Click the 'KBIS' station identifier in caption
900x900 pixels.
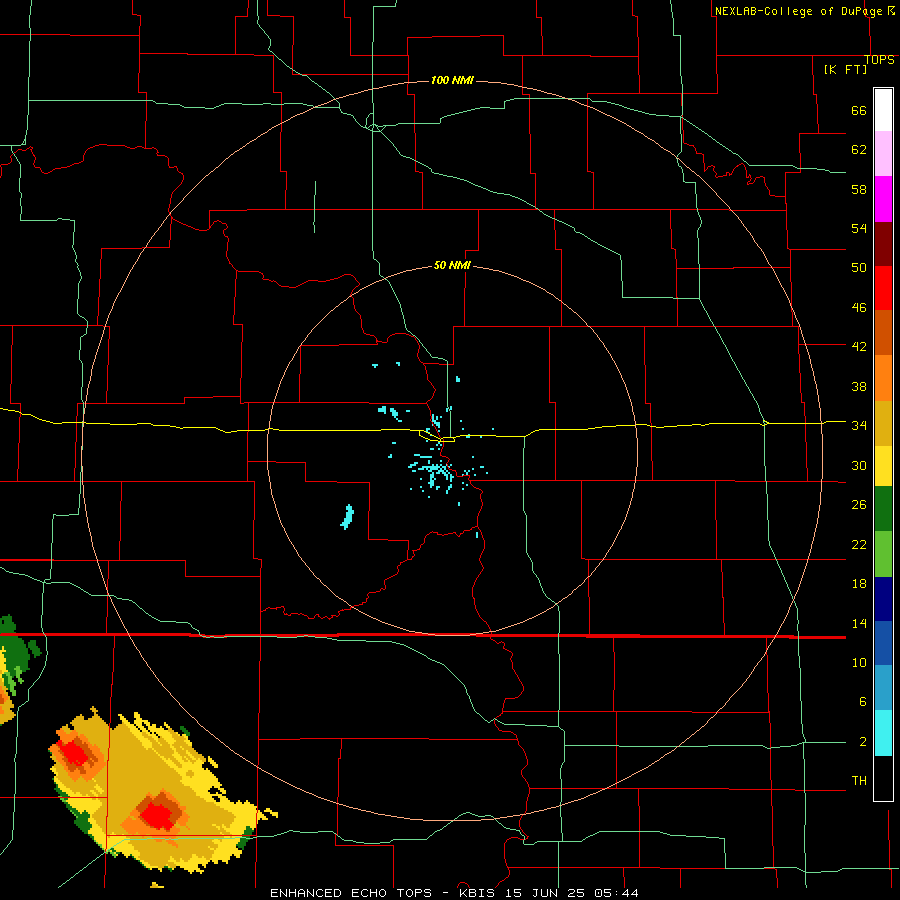(478, 893)
